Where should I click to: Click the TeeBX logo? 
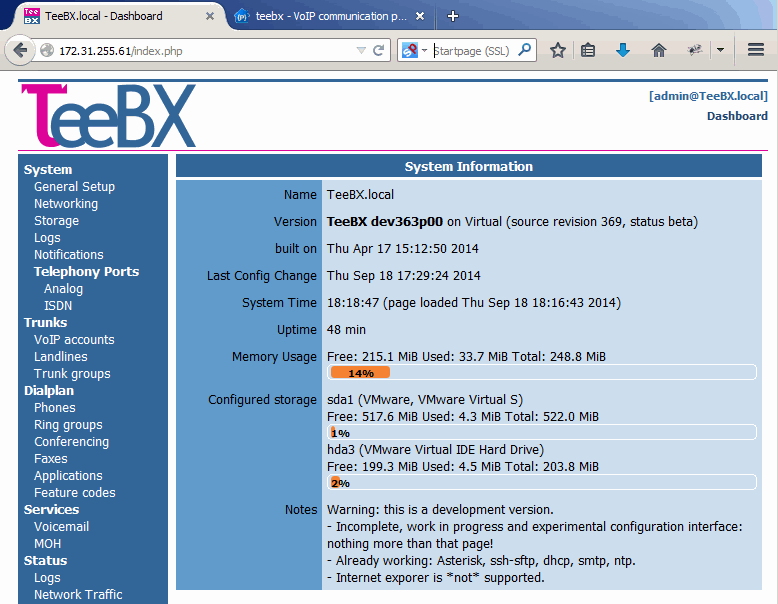click(108, 116)
